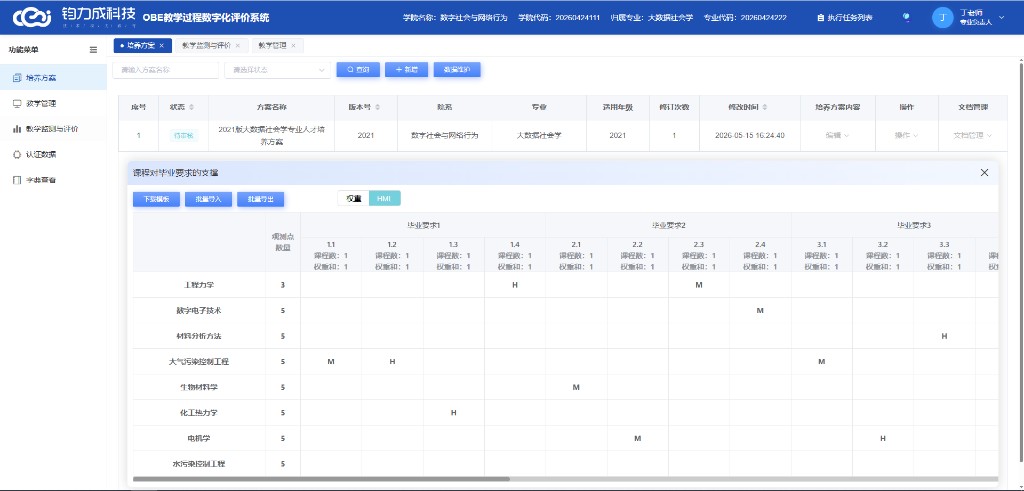Expand the user account dropdown arrow

click(1002, 18)
